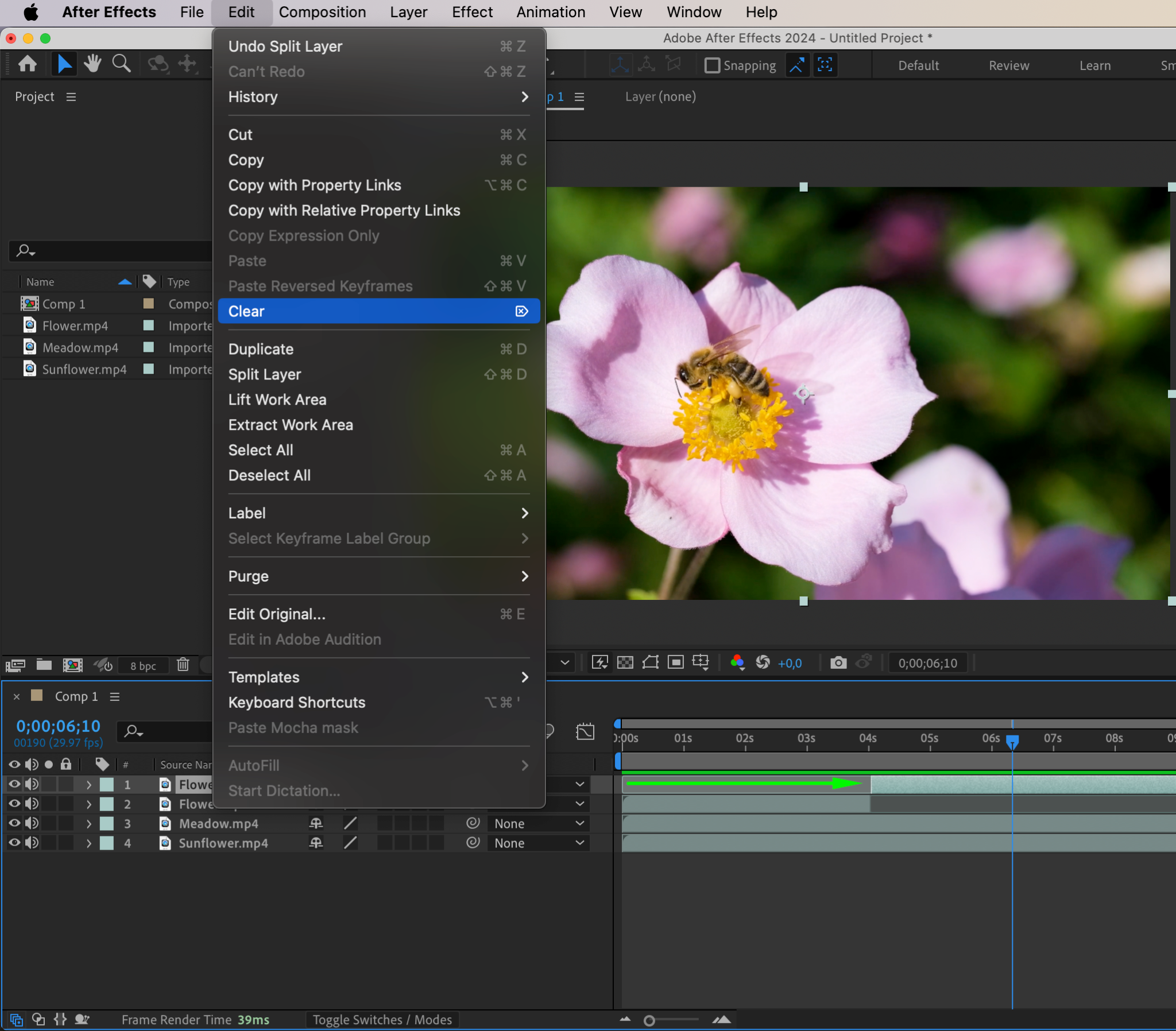Click trash icon in Project panel
The height and width of the screenshot is (1031, 1176).
tap(183, 665)
